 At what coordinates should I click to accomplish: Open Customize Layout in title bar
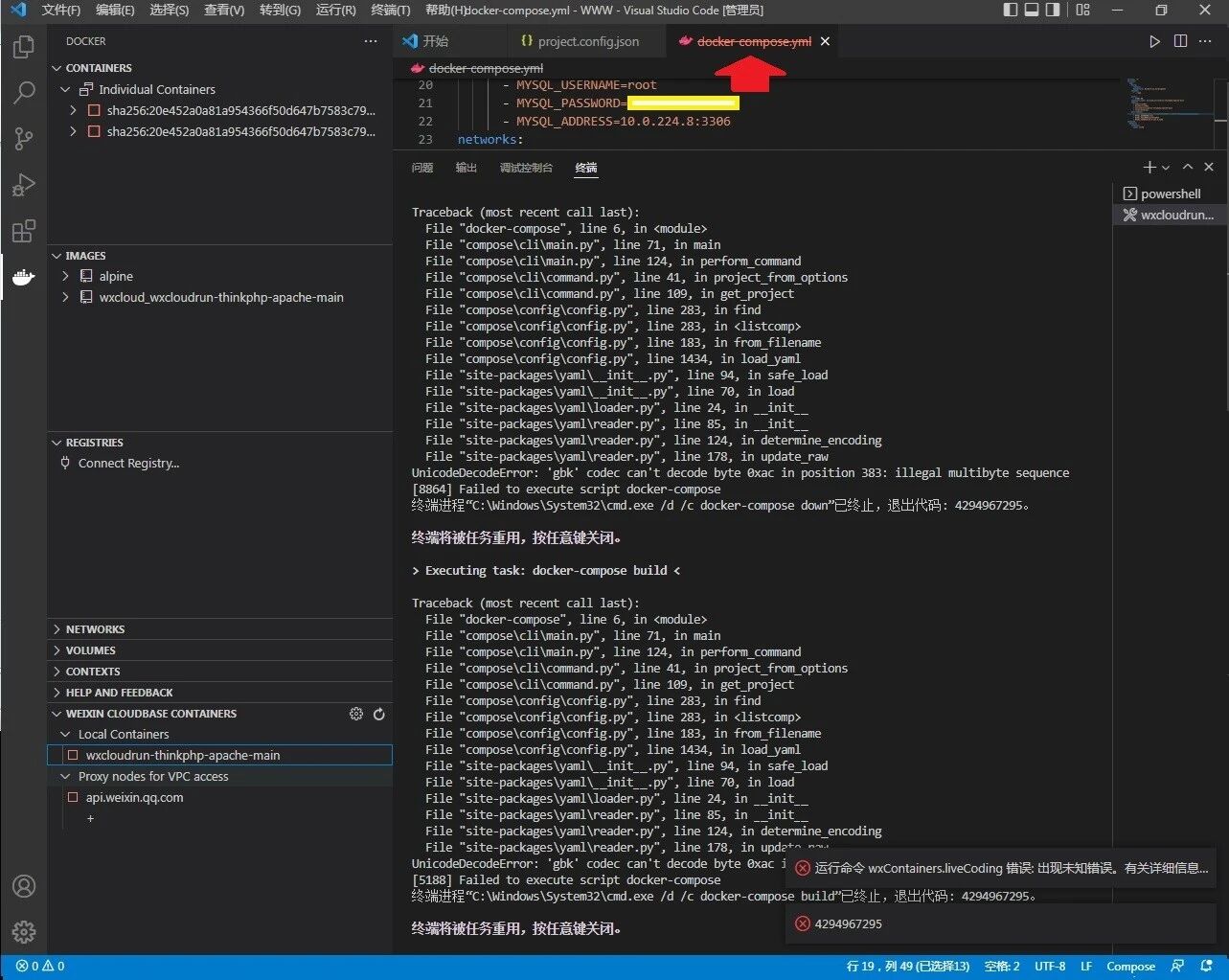click(x=1083, y=10)
